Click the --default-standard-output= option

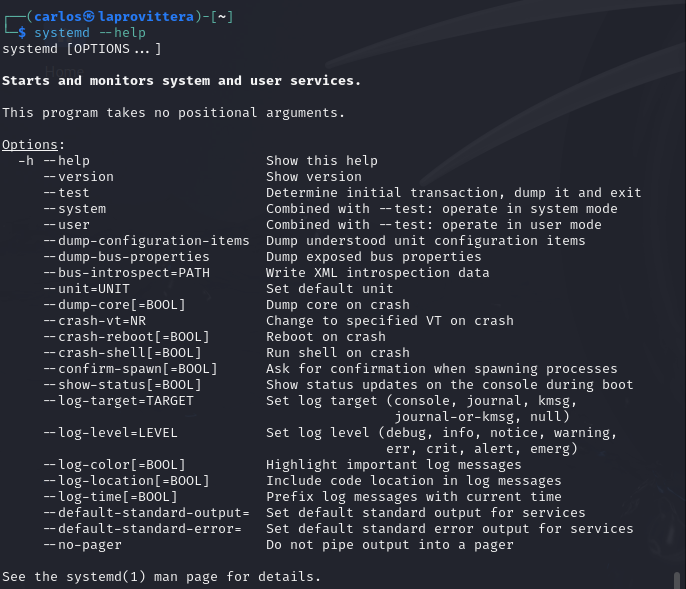click(x=147, y=513)
